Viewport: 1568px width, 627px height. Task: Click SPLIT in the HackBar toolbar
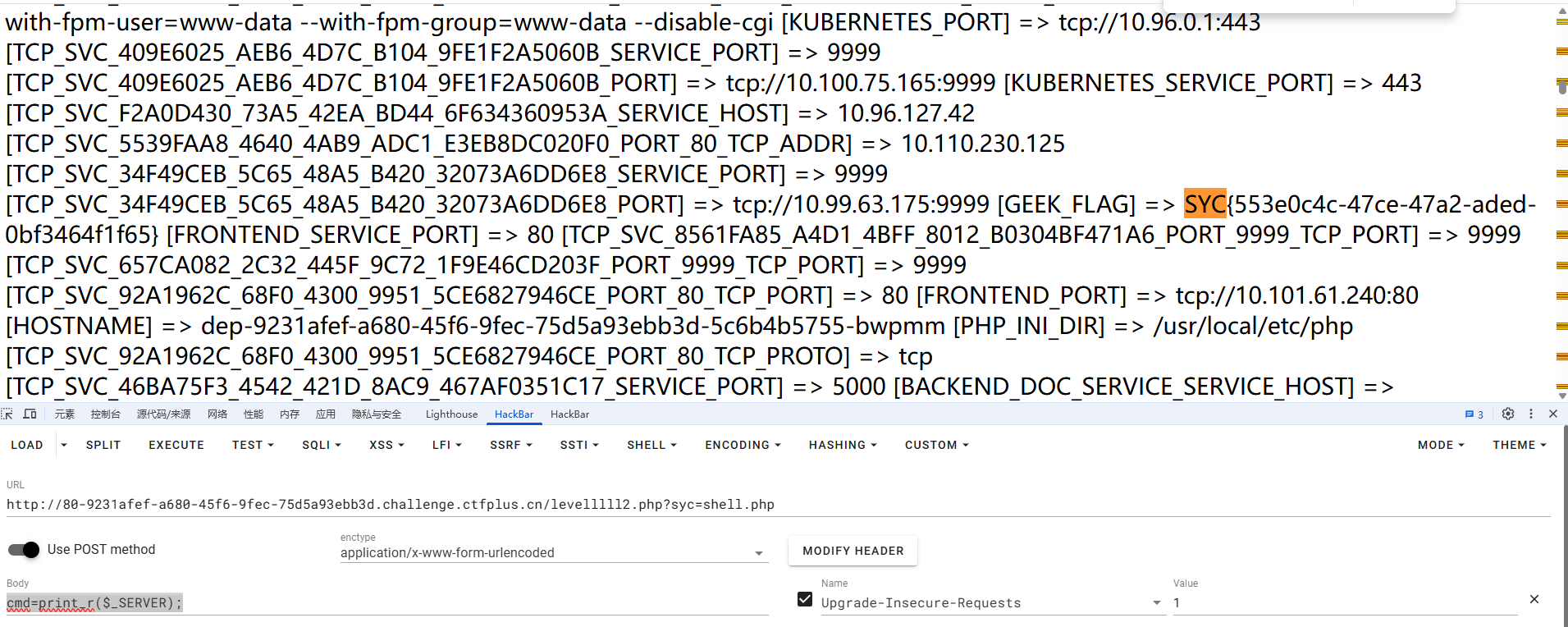103,445
